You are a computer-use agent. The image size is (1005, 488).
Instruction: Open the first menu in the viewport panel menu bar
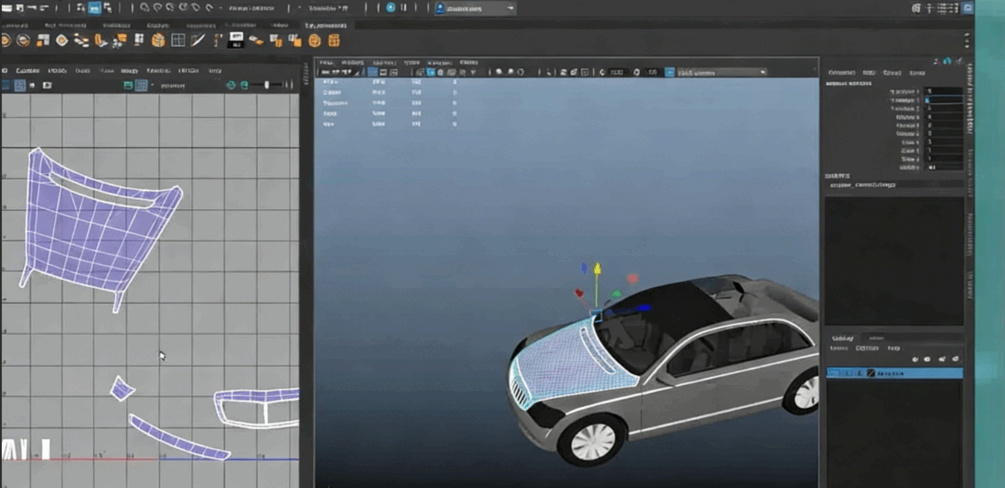pos(326,62)
